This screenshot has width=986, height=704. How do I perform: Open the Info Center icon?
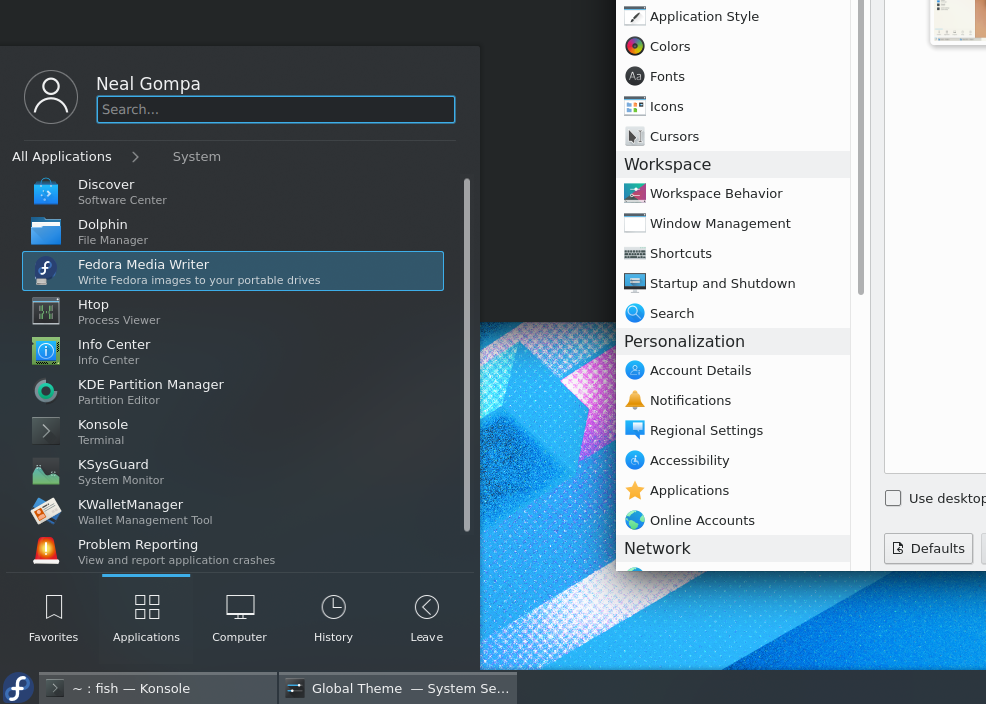point(46,351)
